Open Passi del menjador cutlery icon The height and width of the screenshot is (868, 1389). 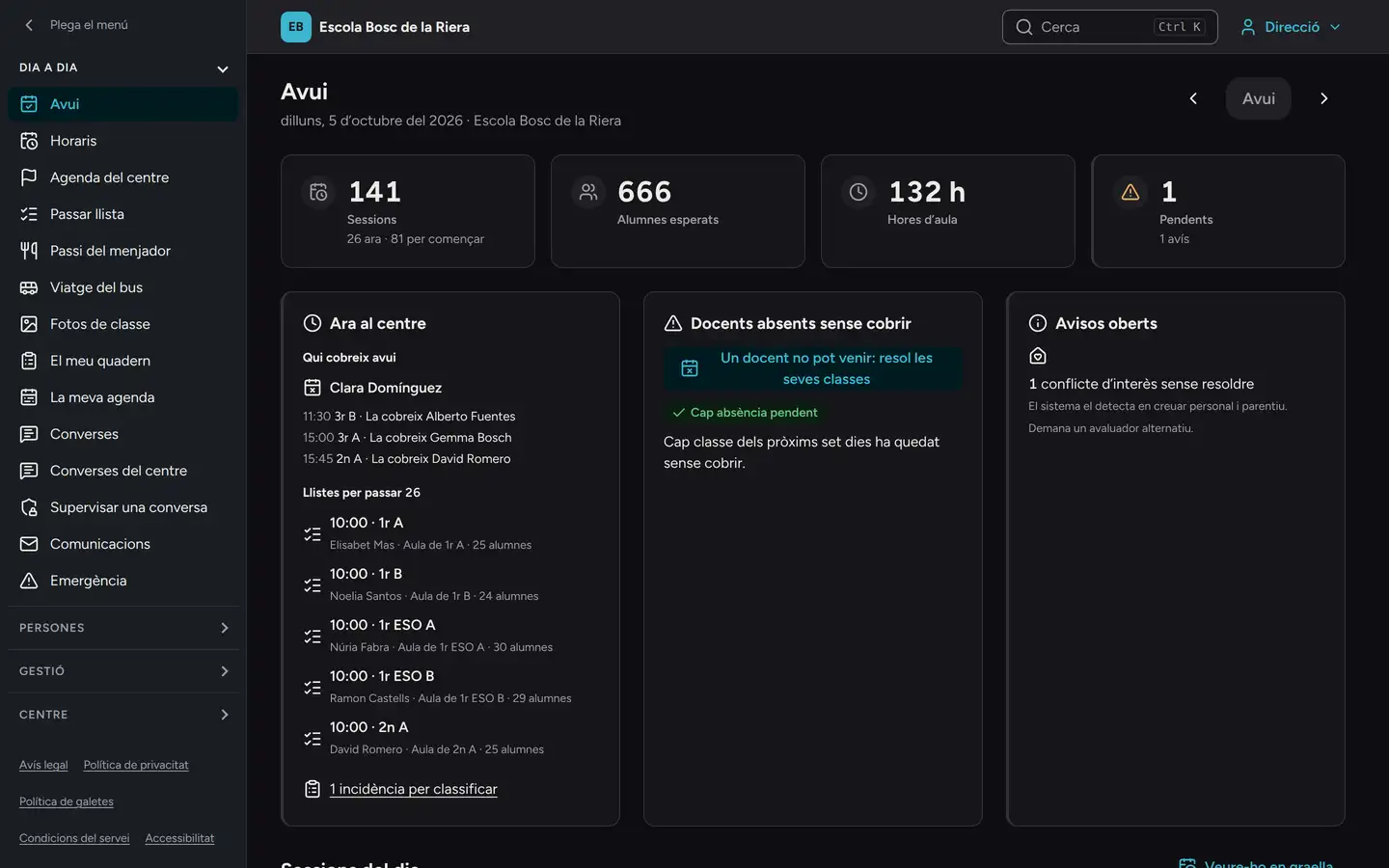click(x=29, y=251)
